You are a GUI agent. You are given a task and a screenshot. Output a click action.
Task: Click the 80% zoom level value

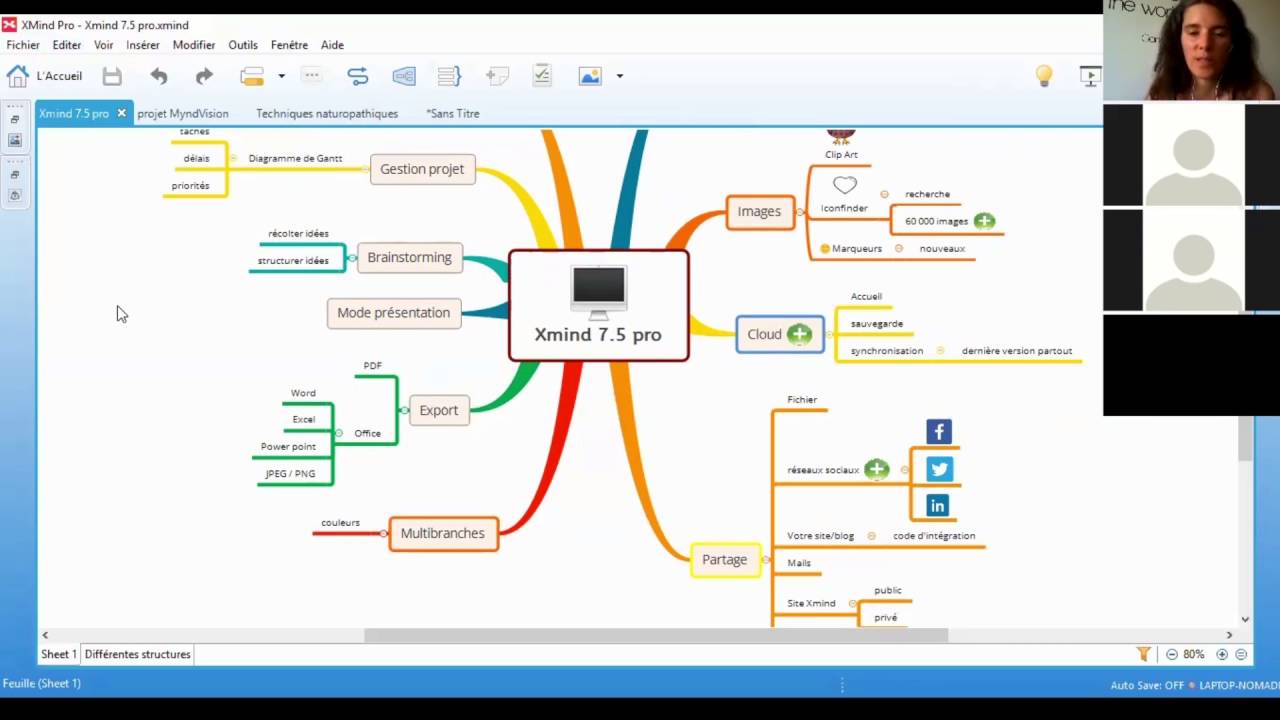[1194, 654]
